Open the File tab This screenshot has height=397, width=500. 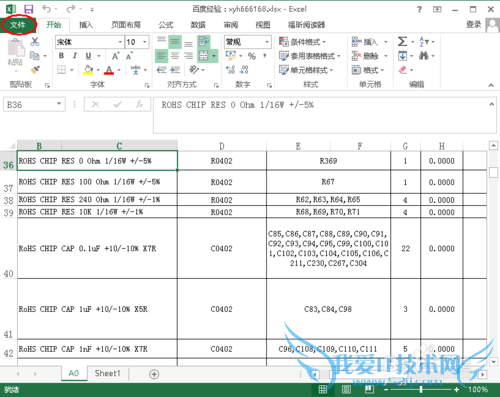coord(18,24)
